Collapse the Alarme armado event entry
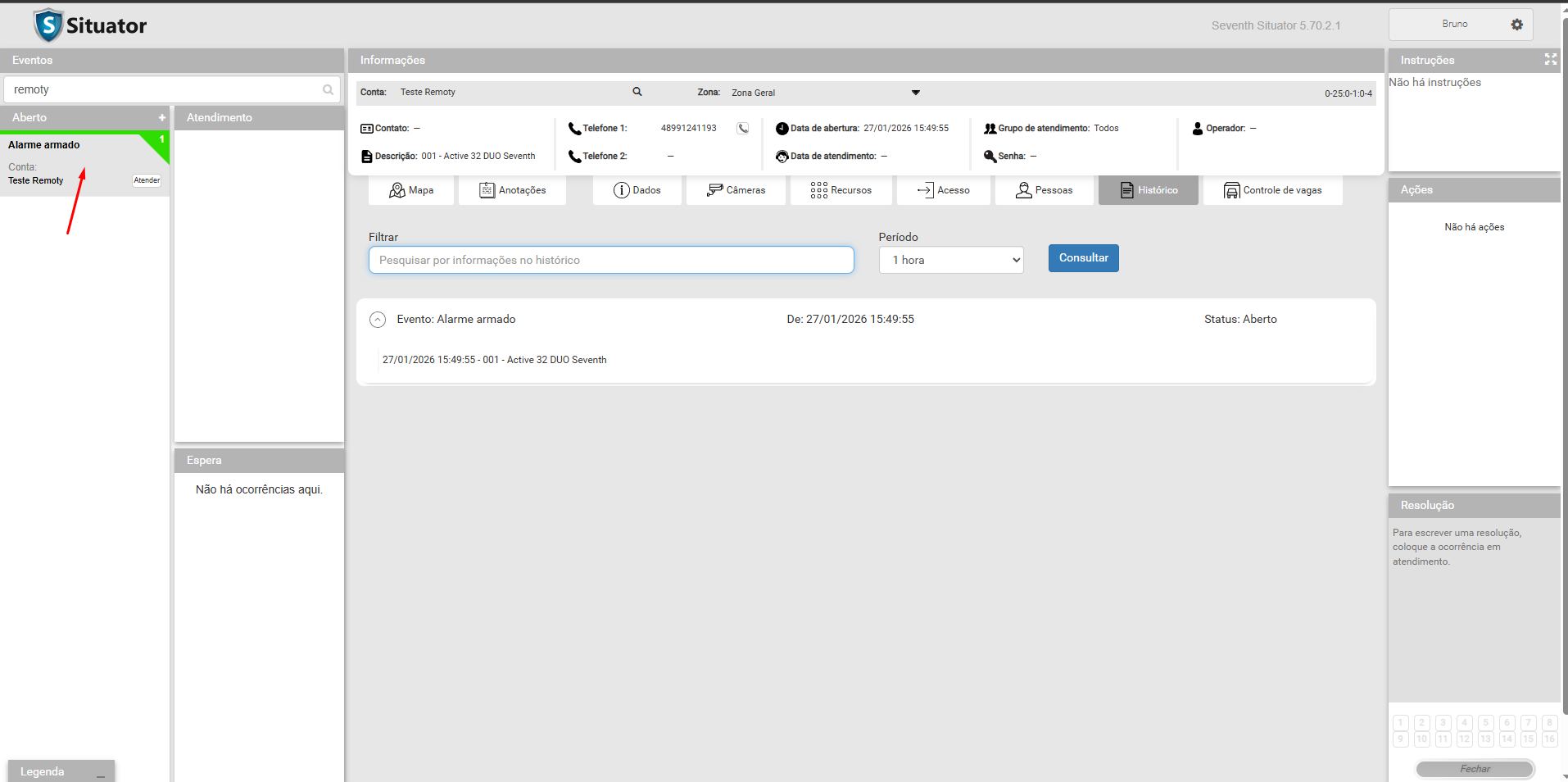Viewport: 1568px width, 782px height. pyautogui.click(x=378, y=320)
